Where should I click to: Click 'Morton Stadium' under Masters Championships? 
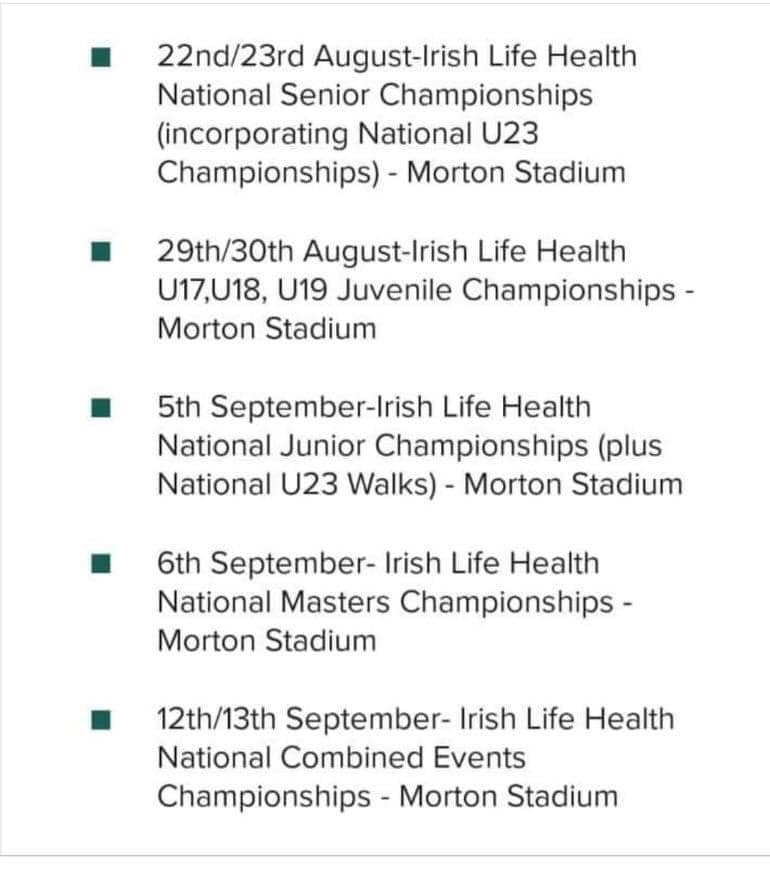[x=267, y=641]
